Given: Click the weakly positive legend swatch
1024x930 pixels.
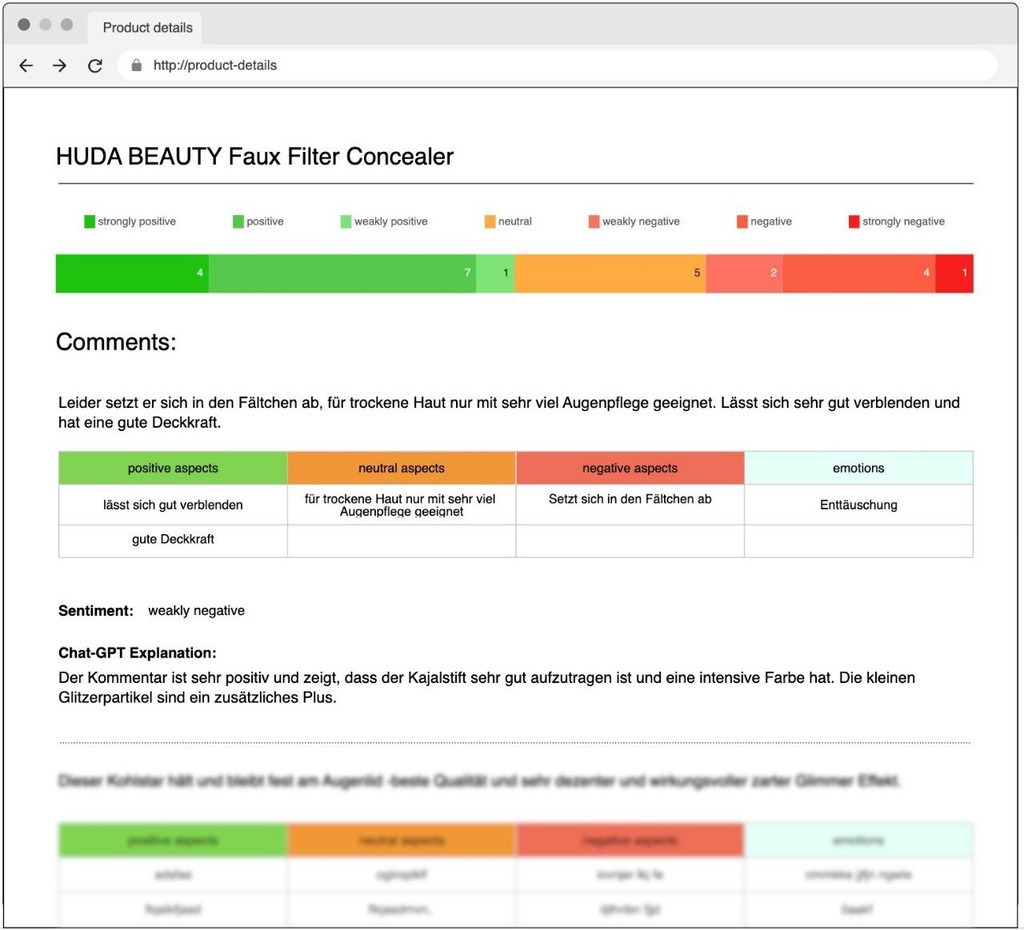Looking at the screenshot, I should coord(346,221).
